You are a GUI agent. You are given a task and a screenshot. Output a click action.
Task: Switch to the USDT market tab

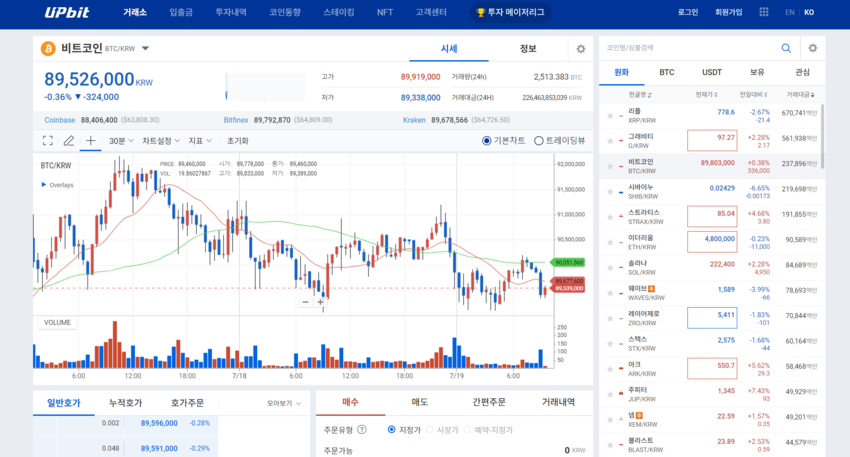(x=712, y=72)
